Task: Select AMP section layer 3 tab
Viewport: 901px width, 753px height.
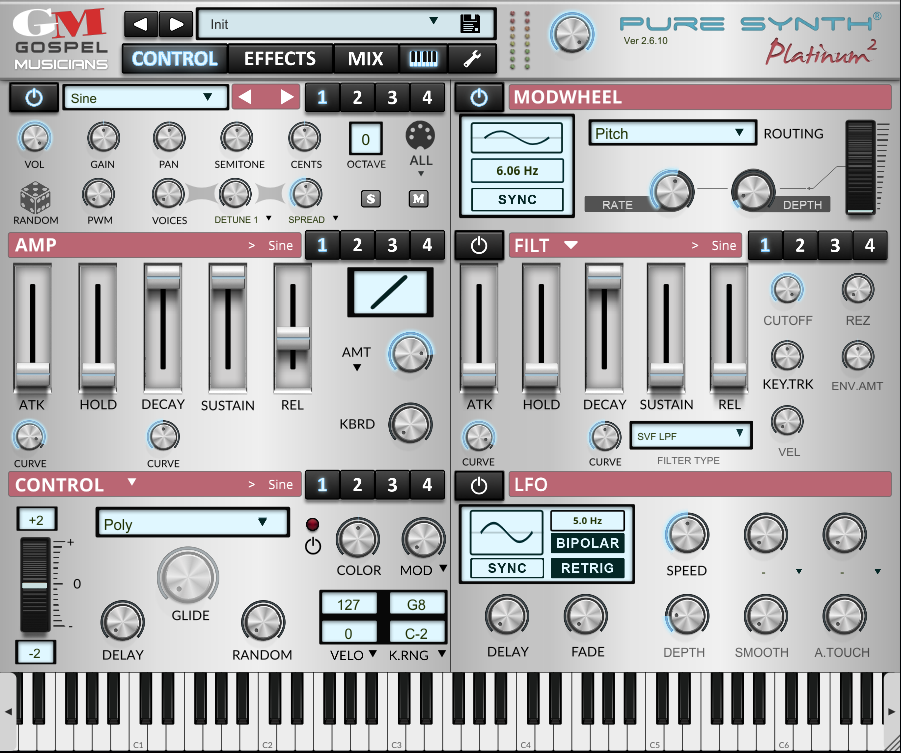Action: [x=392, y=245]
